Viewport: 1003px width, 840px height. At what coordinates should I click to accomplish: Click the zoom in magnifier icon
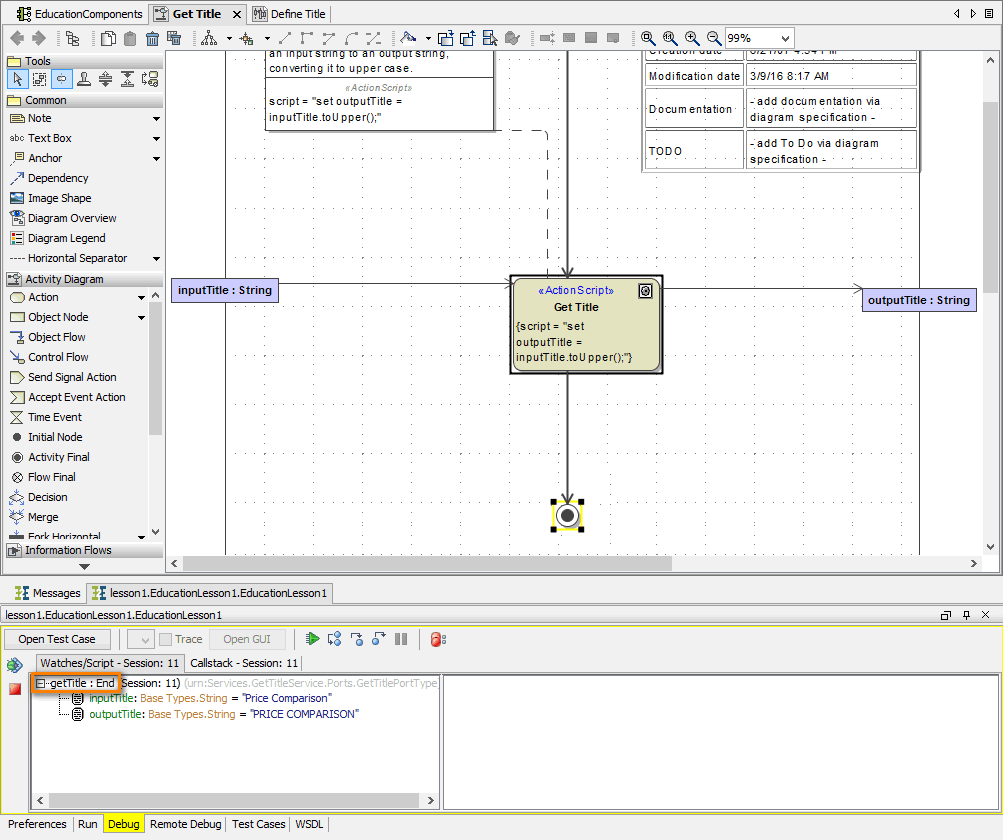(692, 38)
